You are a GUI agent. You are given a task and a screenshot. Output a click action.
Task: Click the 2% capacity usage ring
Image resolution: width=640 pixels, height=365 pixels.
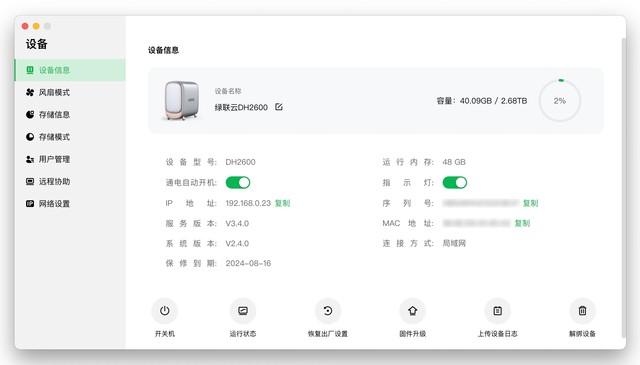click(560, 100)
